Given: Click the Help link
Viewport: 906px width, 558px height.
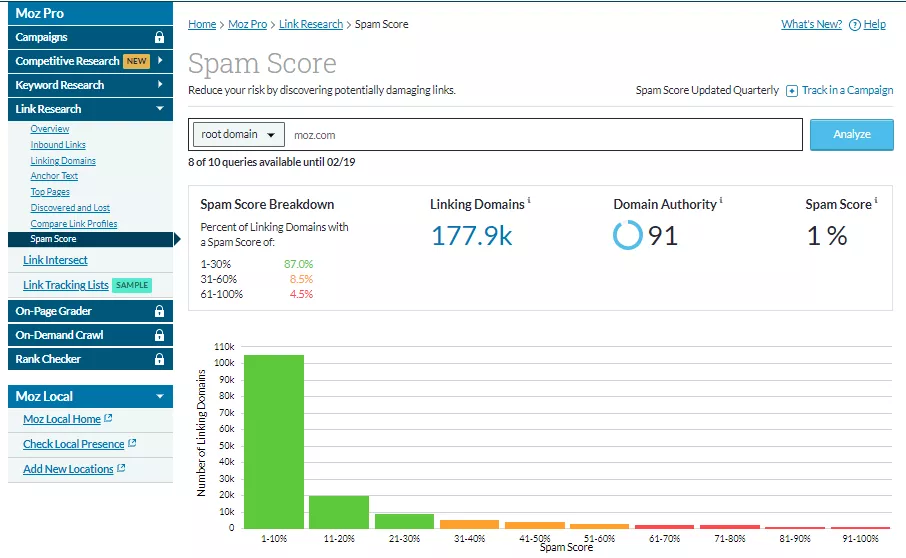Looking at the screenshot, I should point(875,24).
